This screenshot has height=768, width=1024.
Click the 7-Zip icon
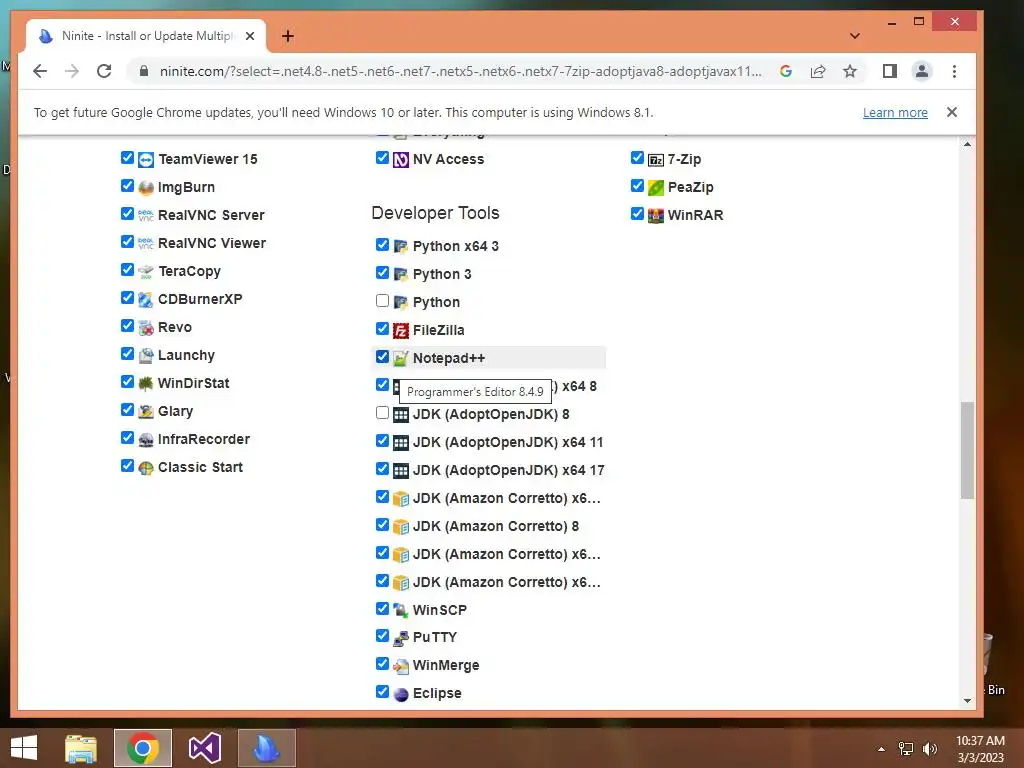point(656,159)
